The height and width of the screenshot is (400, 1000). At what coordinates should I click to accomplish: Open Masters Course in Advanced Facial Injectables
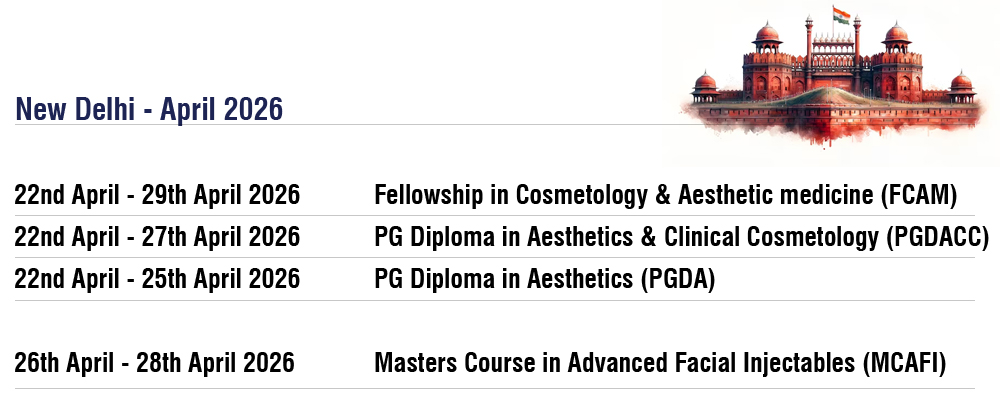coord(615,362)
